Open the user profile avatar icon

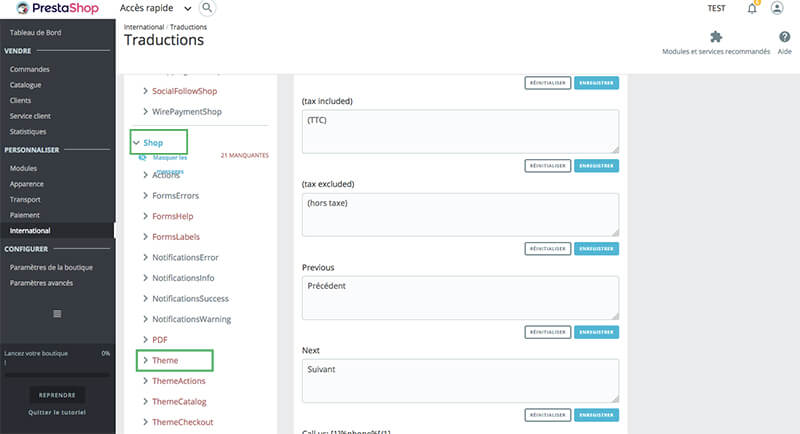coord(777,8)
